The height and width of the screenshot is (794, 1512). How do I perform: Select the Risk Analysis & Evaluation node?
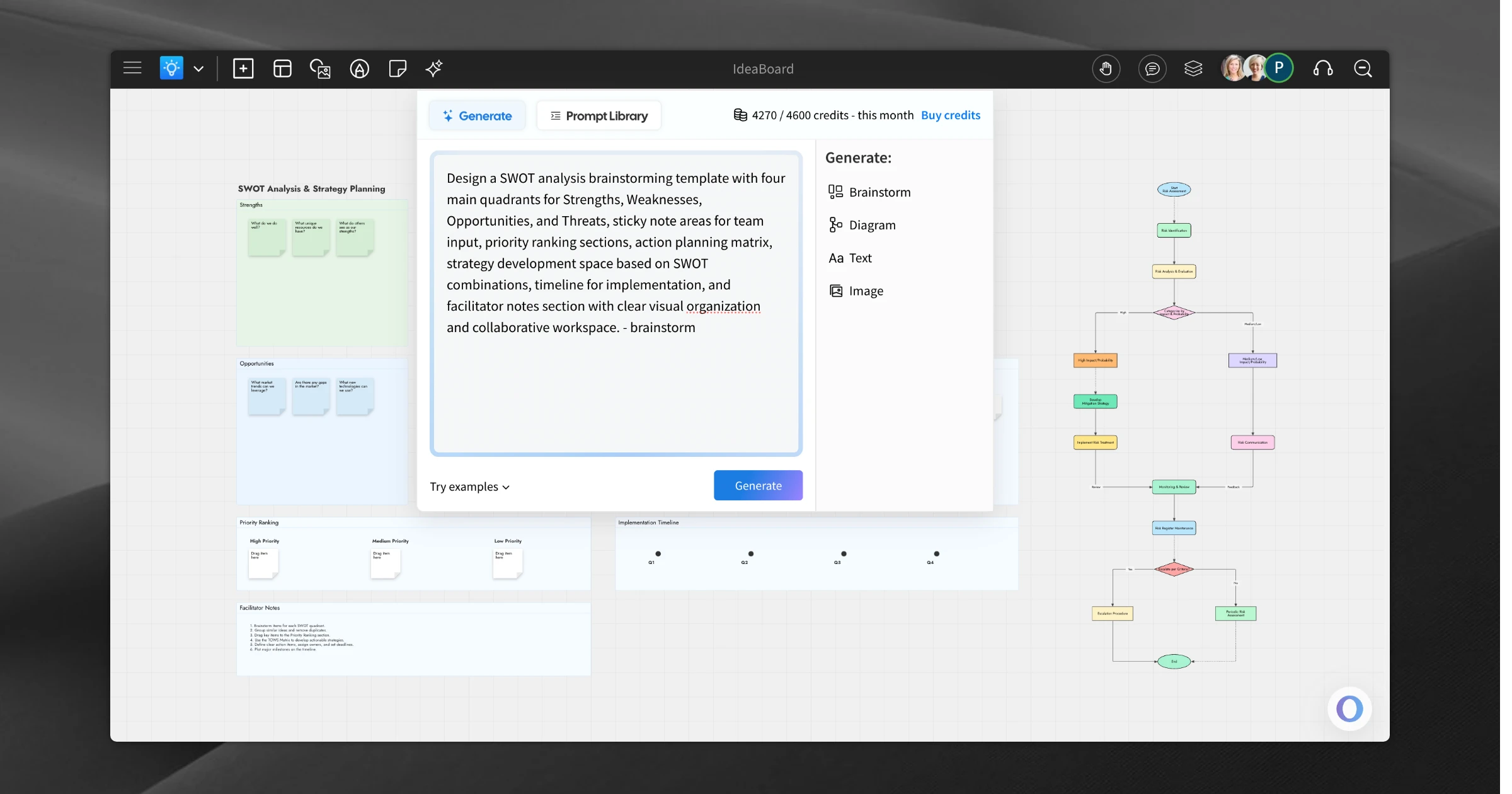(x=1174, y=272)
